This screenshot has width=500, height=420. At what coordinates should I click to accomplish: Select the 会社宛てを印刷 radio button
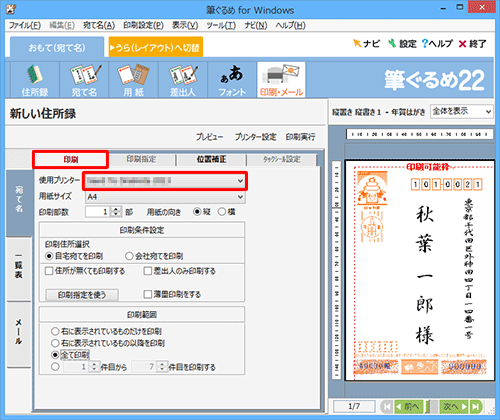click(x=129, y=256)
